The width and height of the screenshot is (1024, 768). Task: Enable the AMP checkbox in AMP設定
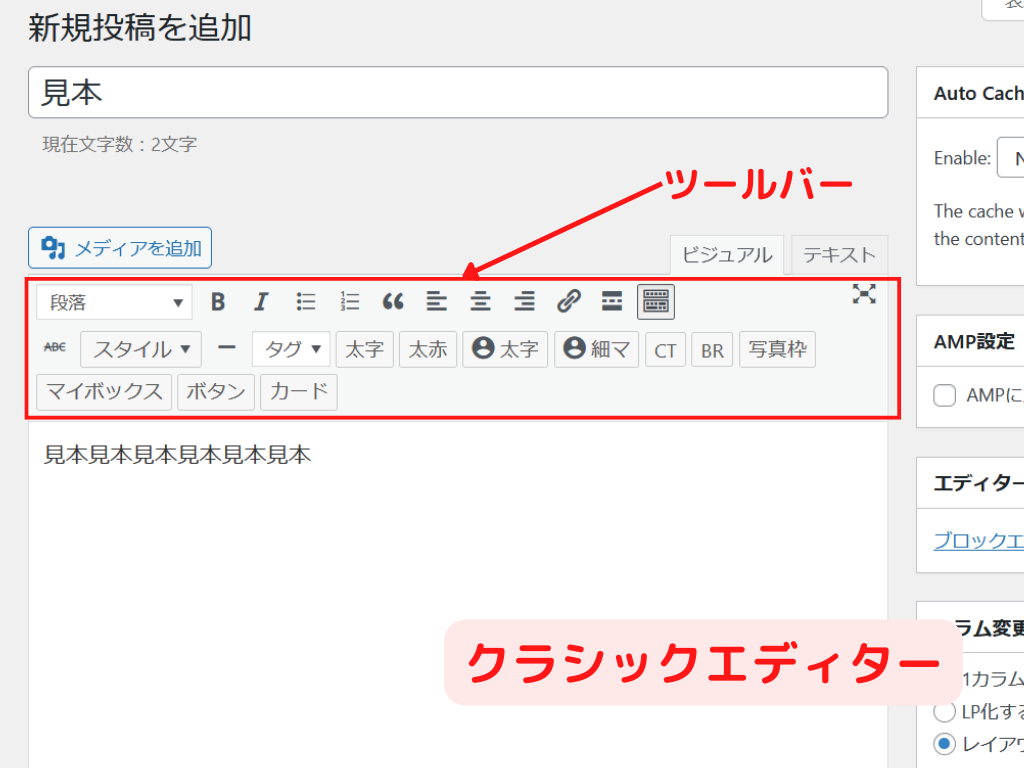coord(944,395)
